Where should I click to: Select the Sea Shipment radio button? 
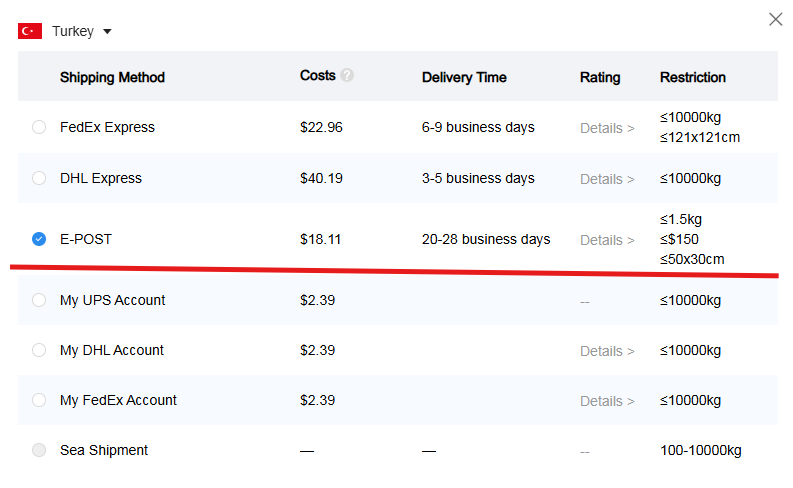39,450
